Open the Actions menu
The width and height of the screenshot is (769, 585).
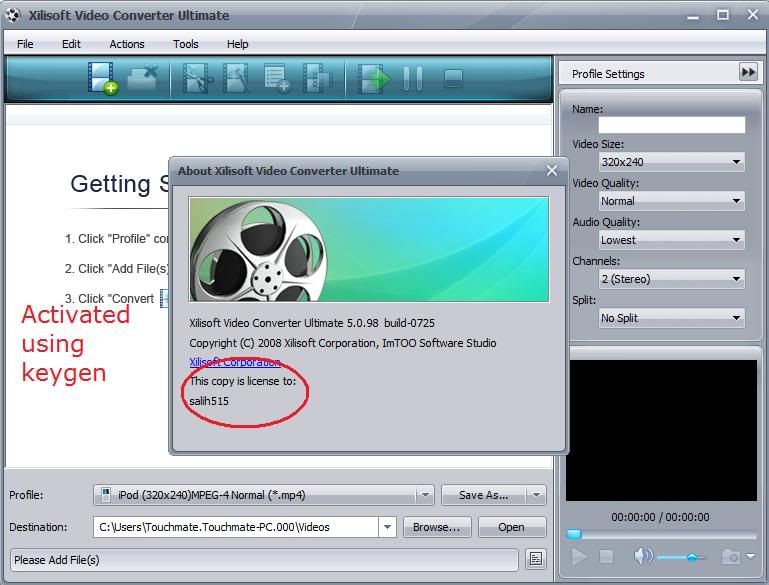click(x=127, y=44)
